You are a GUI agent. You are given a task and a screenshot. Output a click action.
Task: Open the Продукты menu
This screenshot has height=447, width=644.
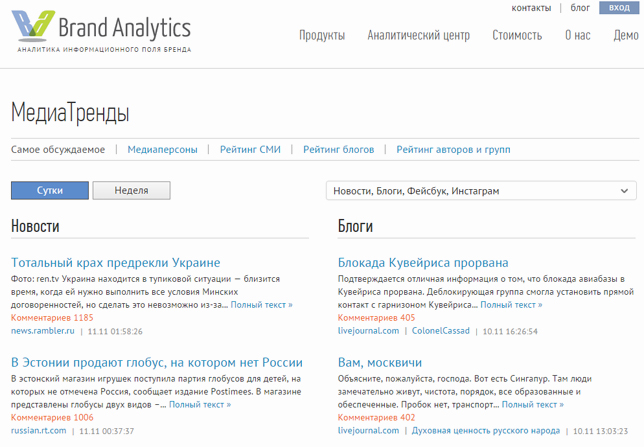coord(322,35)
